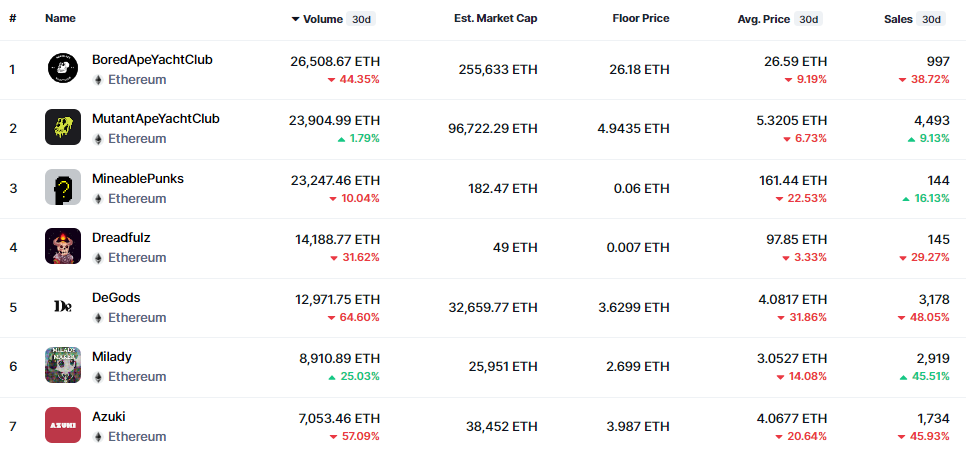
Task: Open the Avg. Price 30d period dropdown
Action: click(x=808, y=19)
